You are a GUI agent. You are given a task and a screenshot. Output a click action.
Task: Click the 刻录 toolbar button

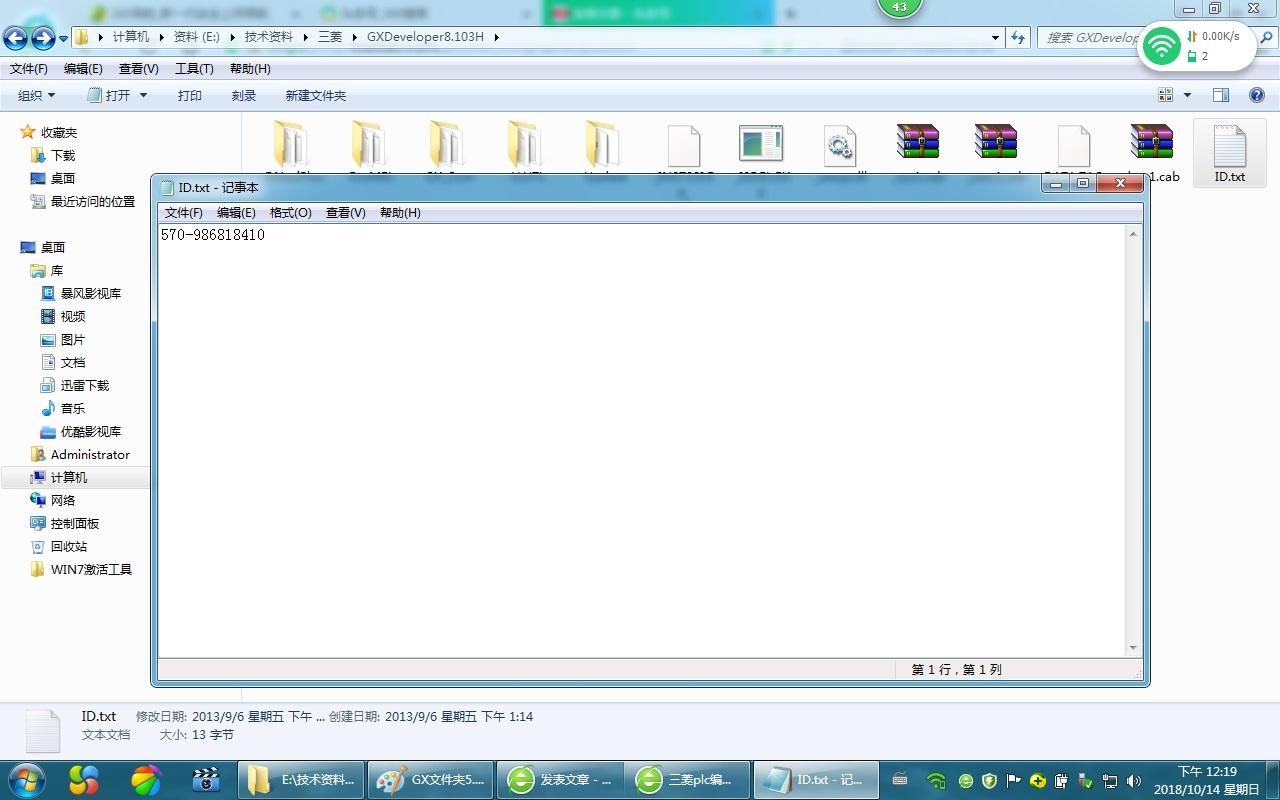[x=244, y=95]
